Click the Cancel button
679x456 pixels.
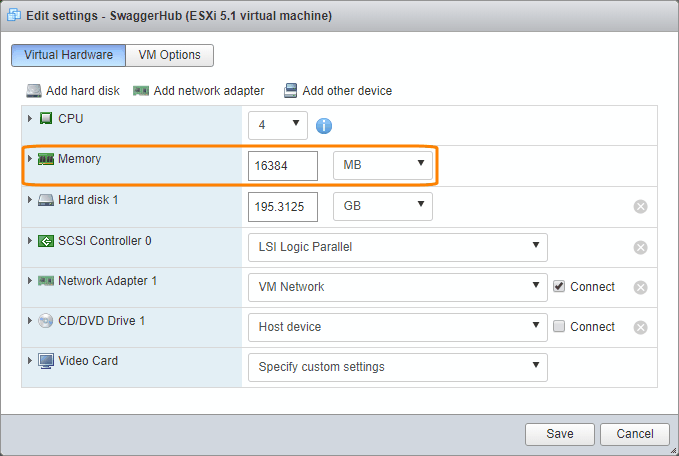click(x=635, y=434)
